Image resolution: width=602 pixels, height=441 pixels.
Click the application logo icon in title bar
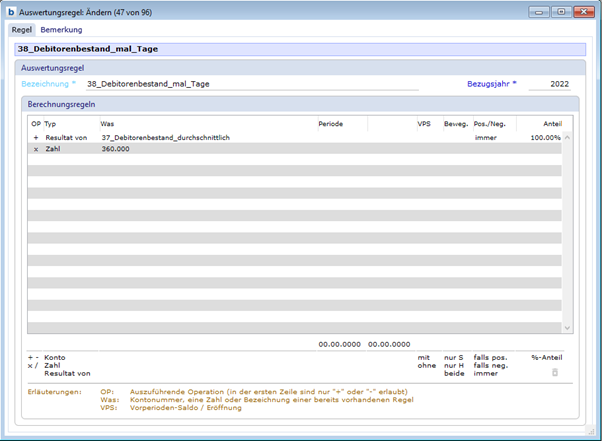coord(11,12)
